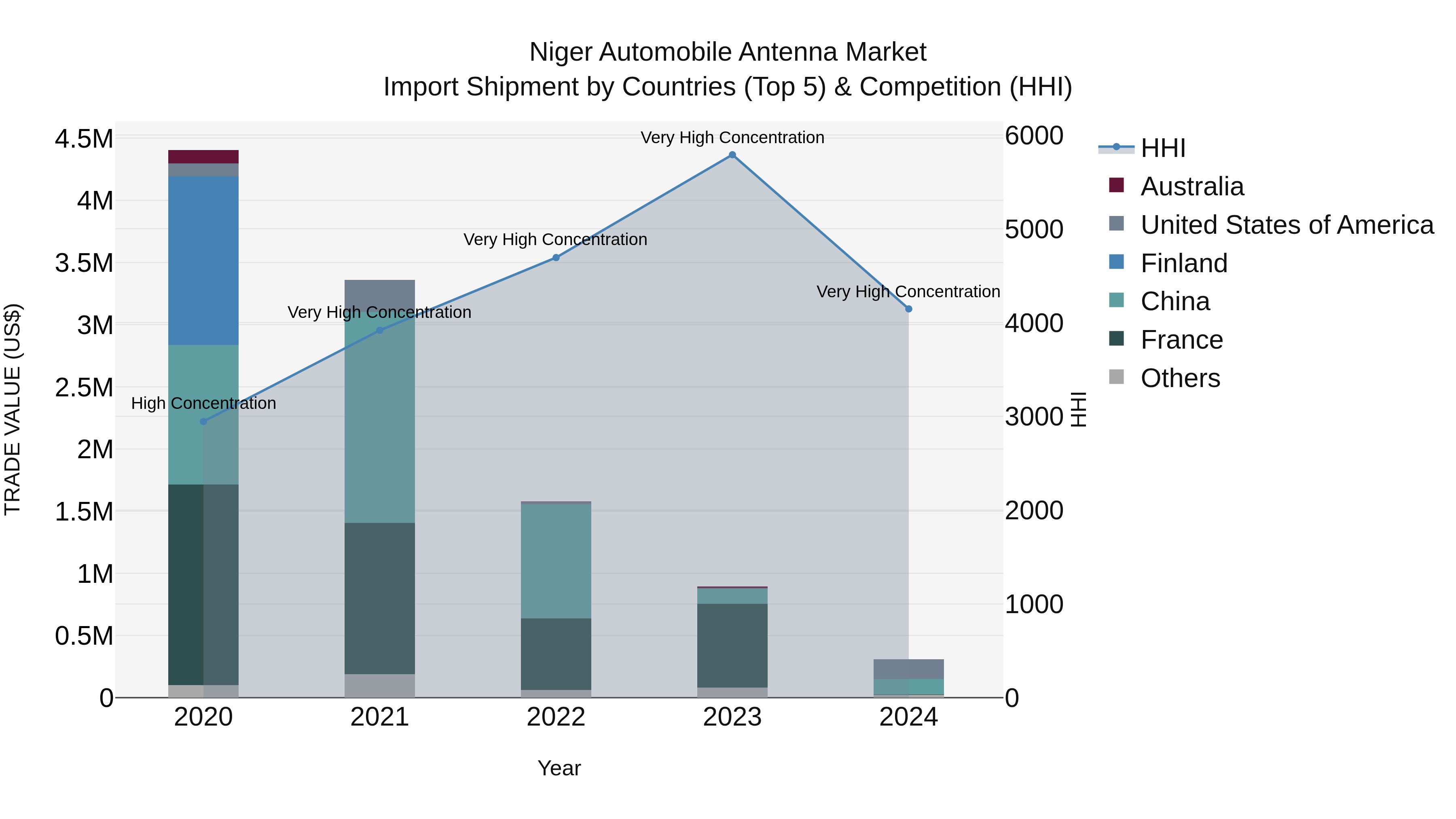1456x819 pixels.
Task: Click the Others segment of the 2021 bar
Action: tap(380, 686)
